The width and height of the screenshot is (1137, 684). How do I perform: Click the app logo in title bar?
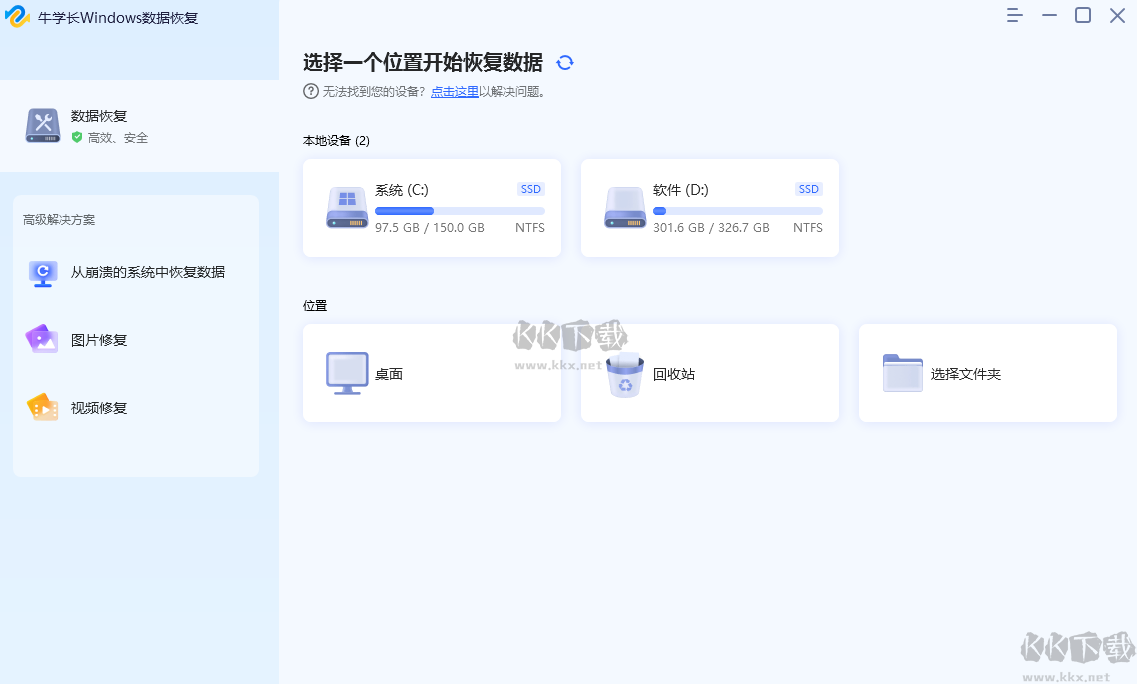[17, 17]
